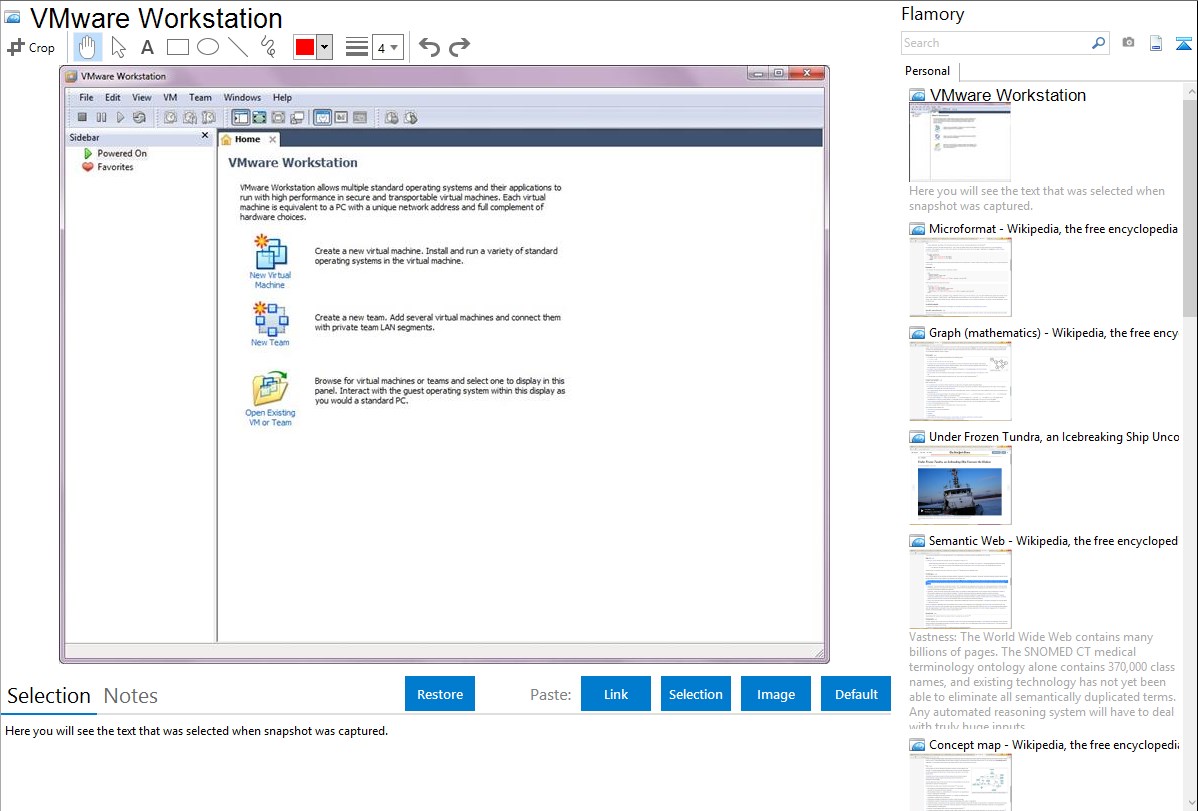Open the Windows menu in VMware
This screenshot has width=1198, height=811.
tap(242, 98)
